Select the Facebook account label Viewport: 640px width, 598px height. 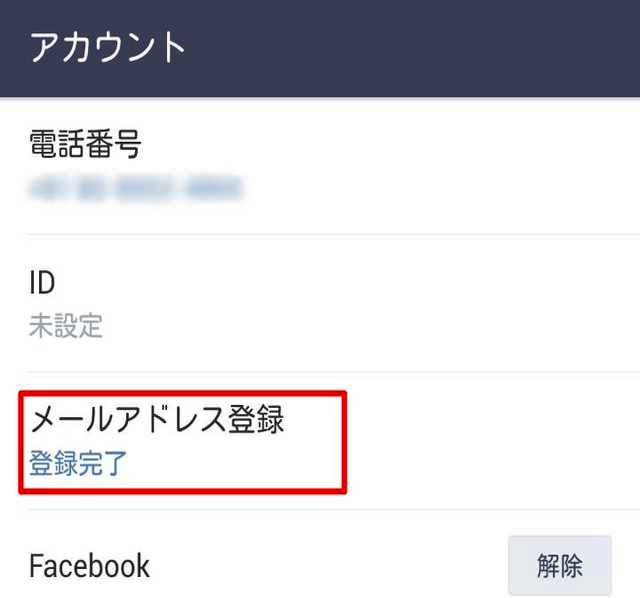[x=89, y=566]
